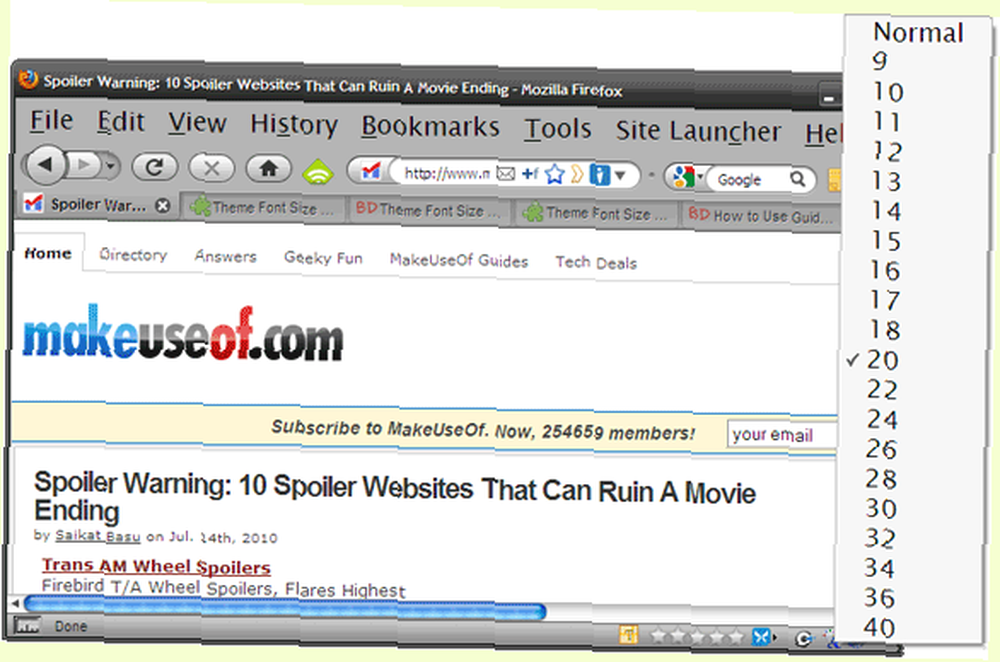Open the Bookmarks menu
Viewport: 1000px width, 662px height.
coord(430,126)
